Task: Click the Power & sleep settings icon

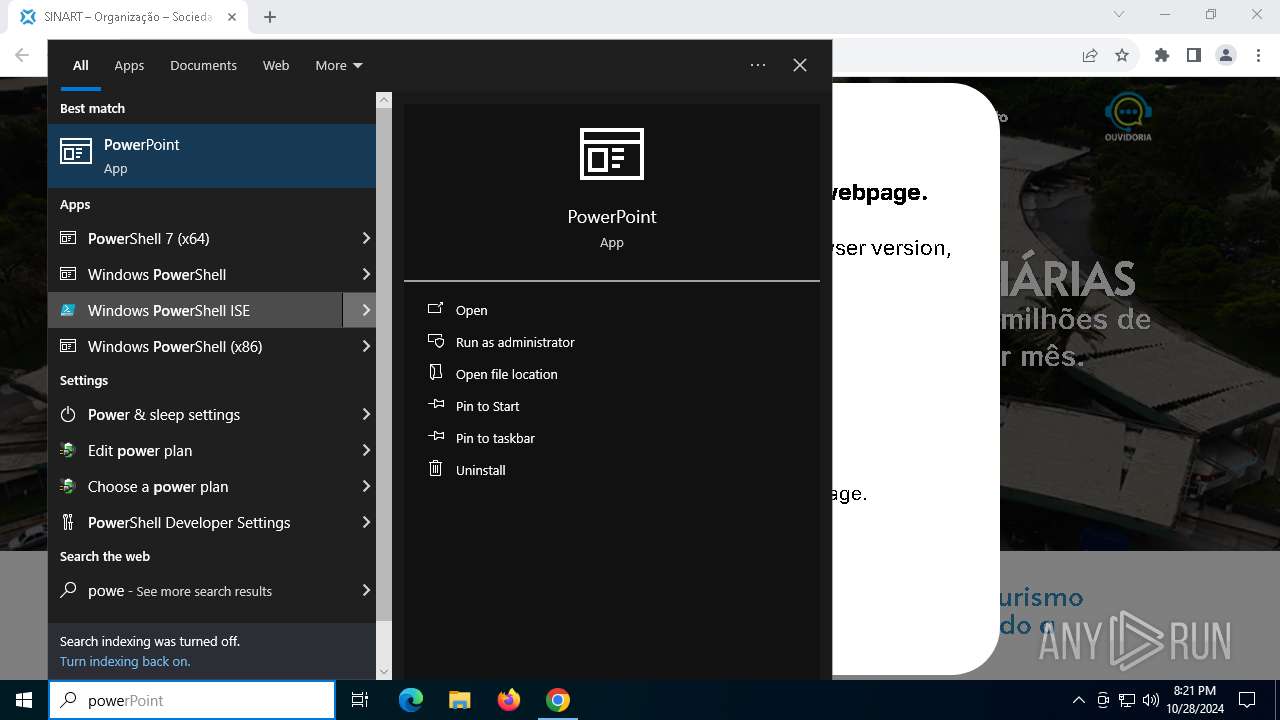Action: tap(68, 414)
